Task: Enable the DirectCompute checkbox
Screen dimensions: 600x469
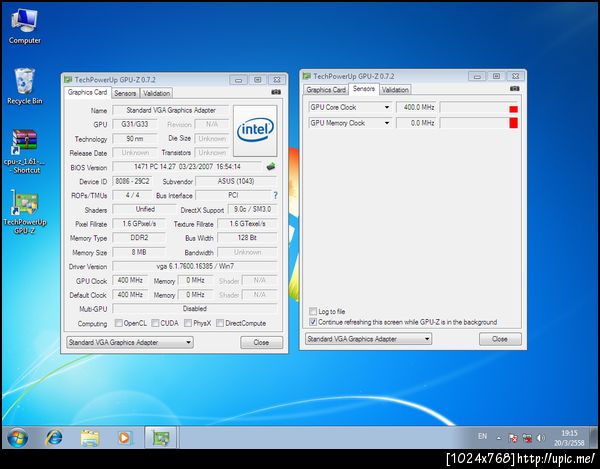Action: (220, 323)
